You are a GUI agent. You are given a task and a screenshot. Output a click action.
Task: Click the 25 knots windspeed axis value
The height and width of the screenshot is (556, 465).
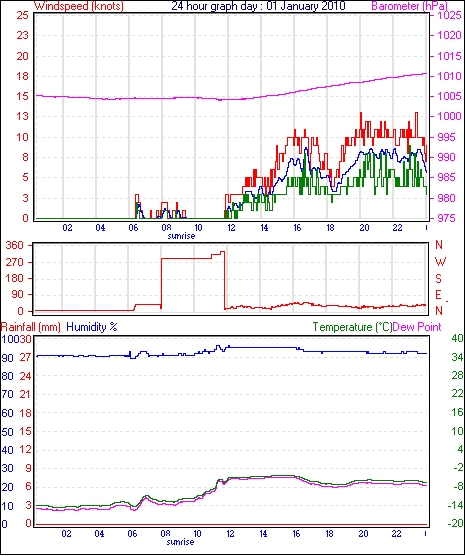pyautogui.click(x=22, y=15)
